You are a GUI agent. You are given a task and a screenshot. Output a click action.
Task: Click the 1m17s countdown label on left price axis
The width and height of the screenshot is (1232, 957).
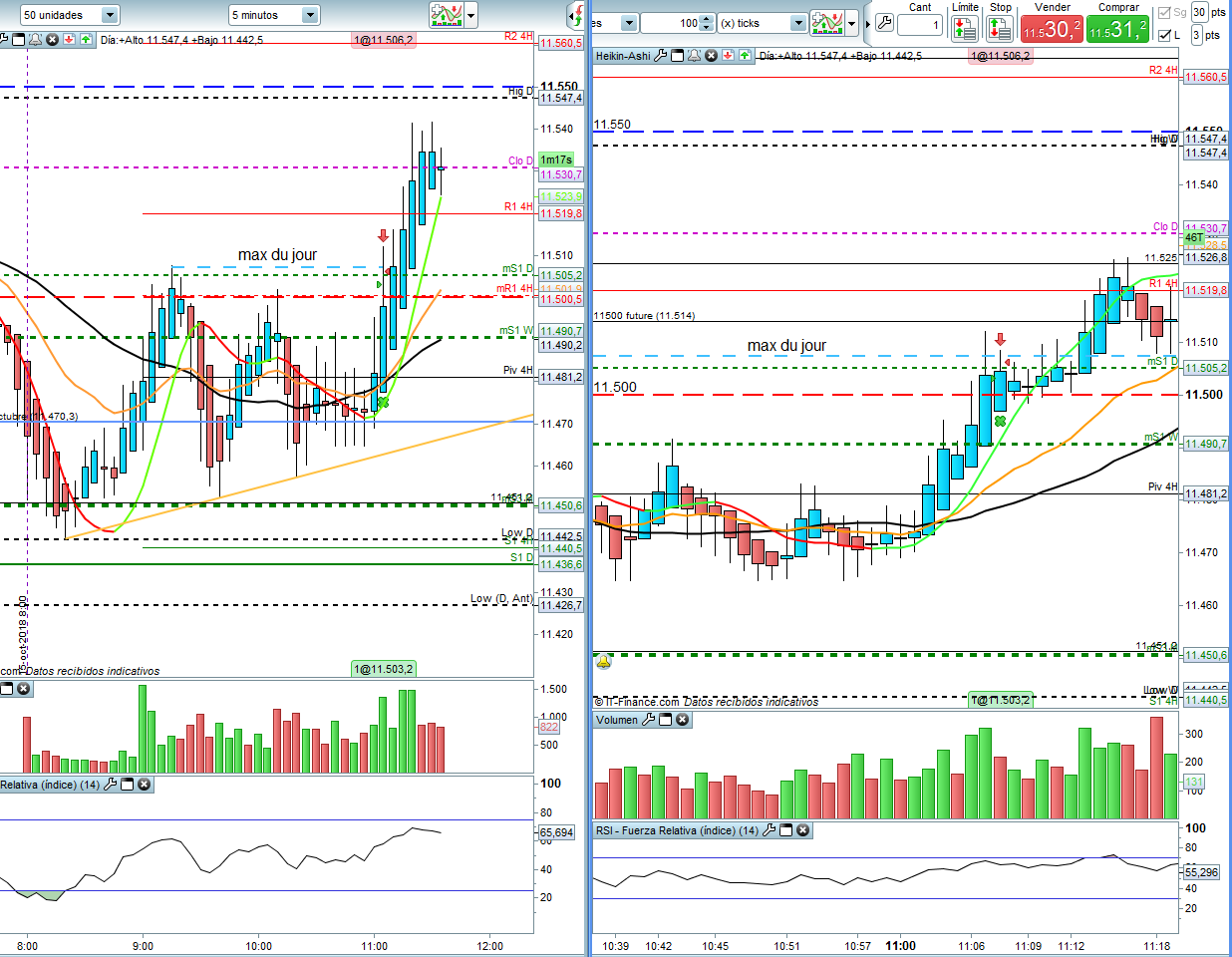(556, 159)
